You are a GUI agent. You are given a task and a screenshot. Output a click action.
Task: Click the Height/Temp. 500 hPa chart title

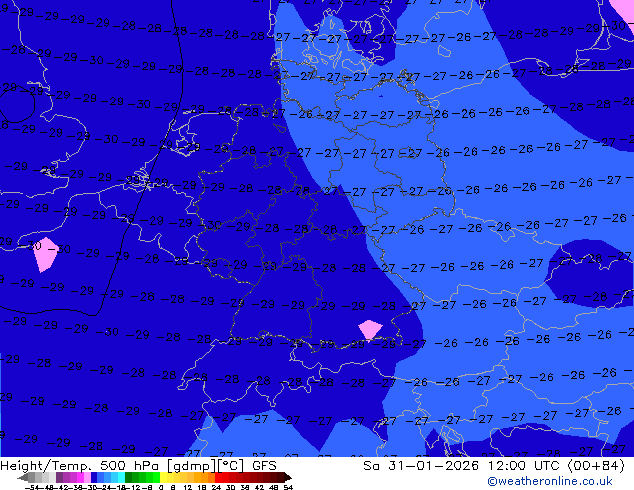click(x=80, y=466)
